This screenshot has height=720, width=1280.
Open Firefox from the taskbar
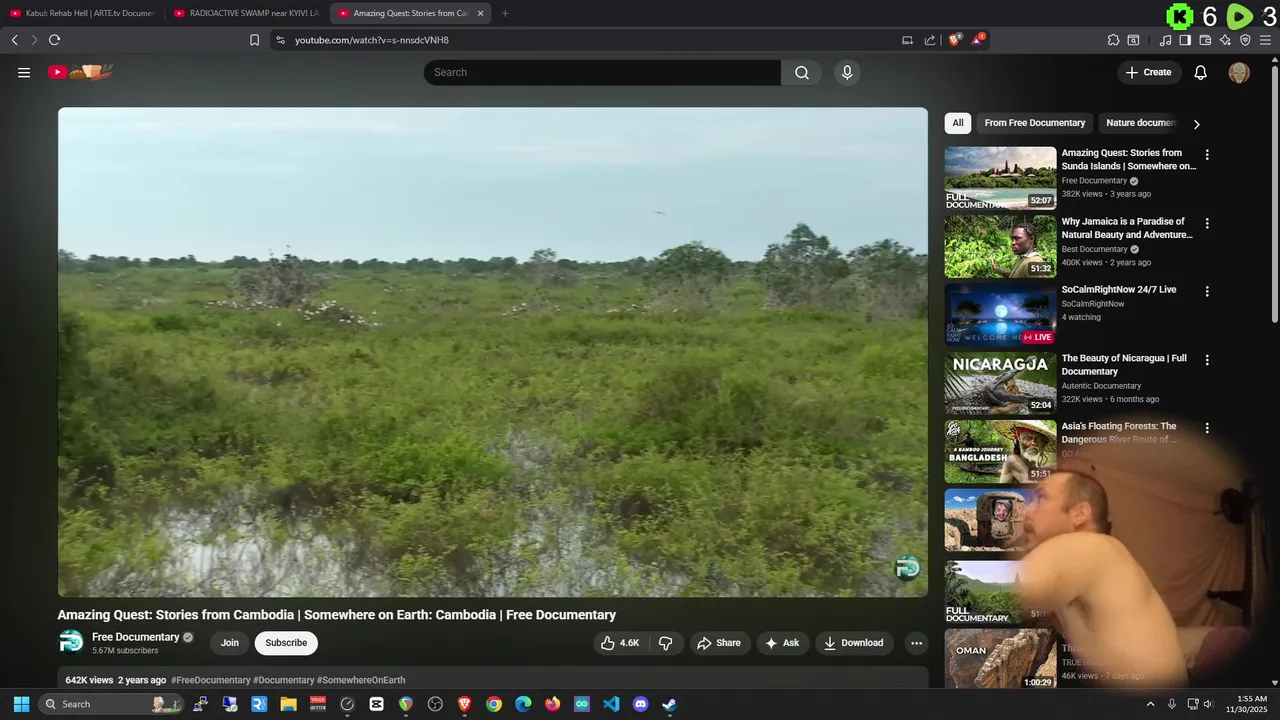pyautogui.click(x=552, y=704)
